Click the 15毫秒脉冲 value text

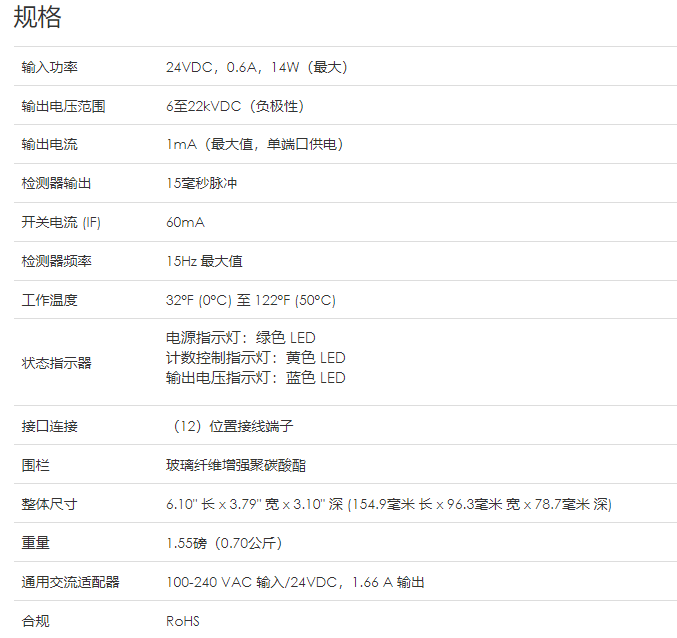point(201,183)
